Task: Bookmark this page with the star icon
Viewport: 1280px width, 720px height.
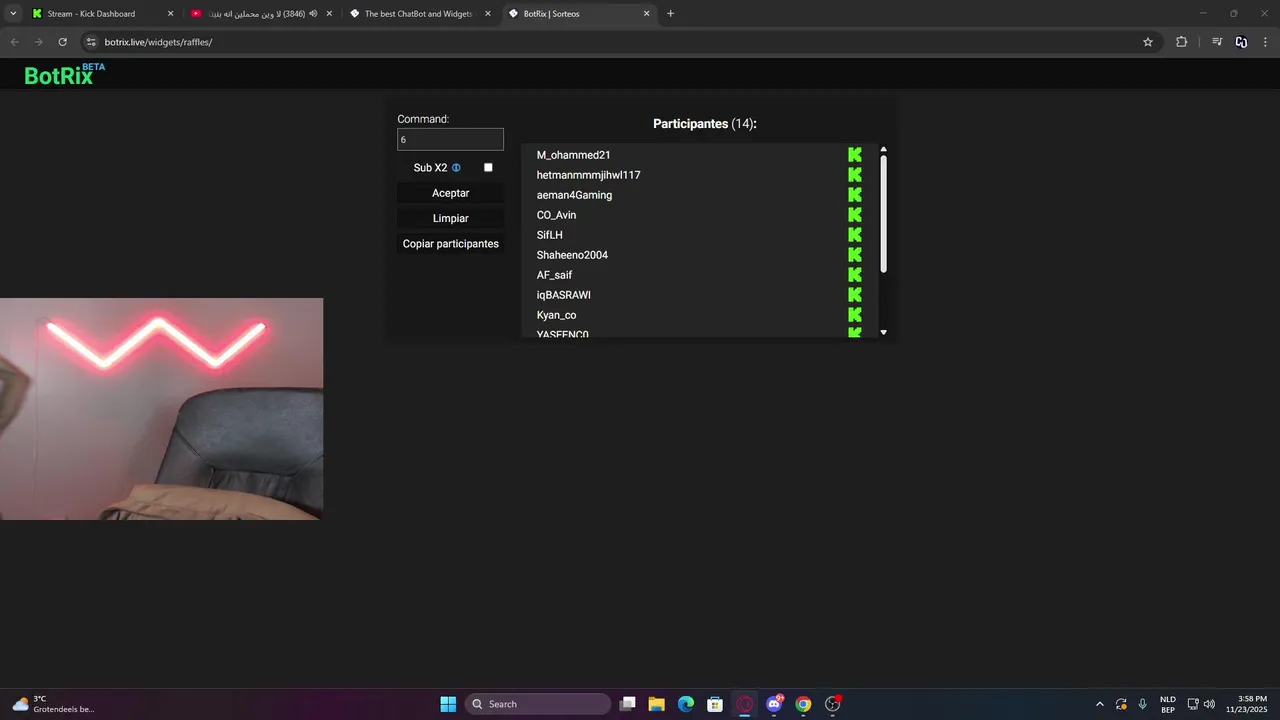Action: [1148, 42]
